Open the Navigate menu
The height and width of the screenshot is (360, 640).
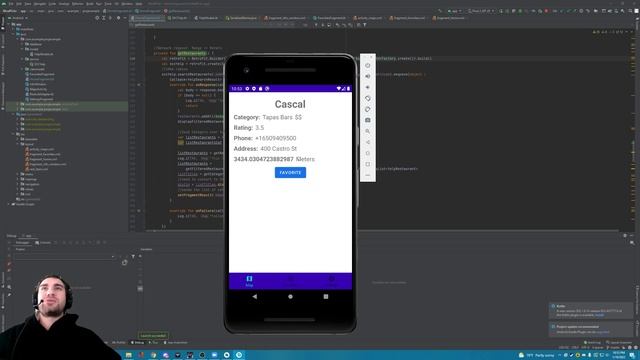click(40, 4)
